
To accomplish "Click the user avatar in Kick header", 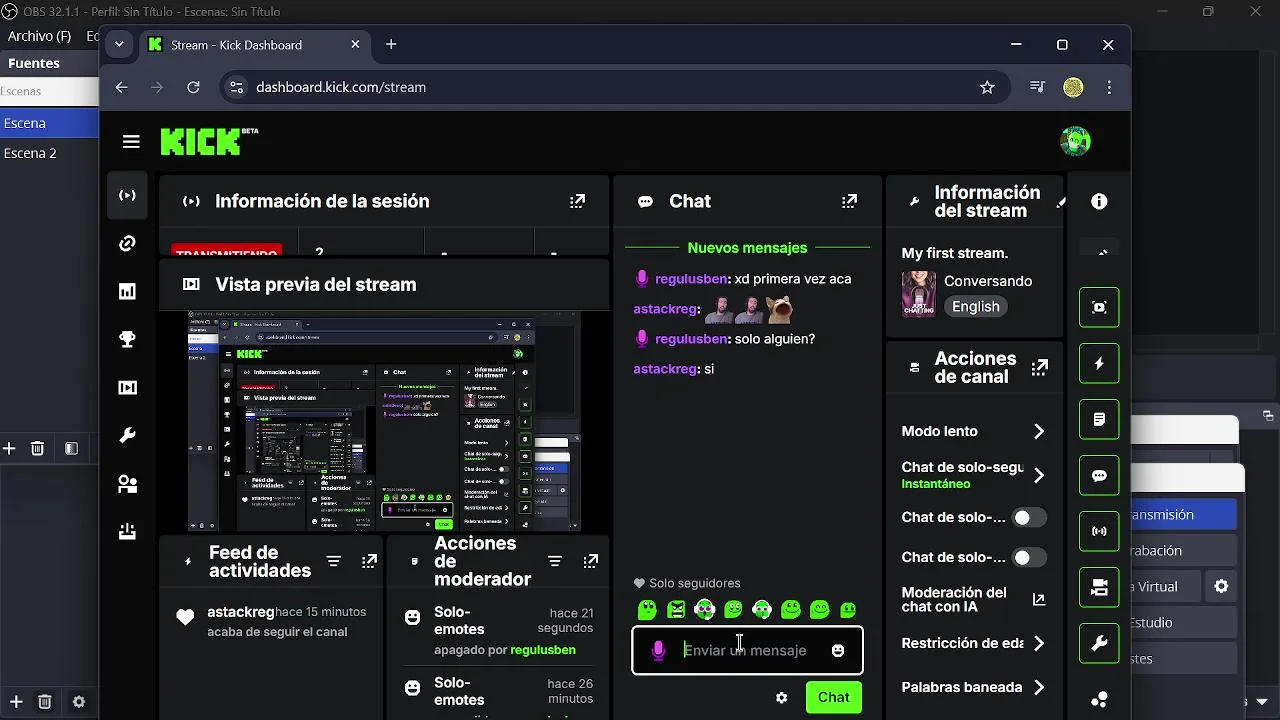I will pos(1075,141).
